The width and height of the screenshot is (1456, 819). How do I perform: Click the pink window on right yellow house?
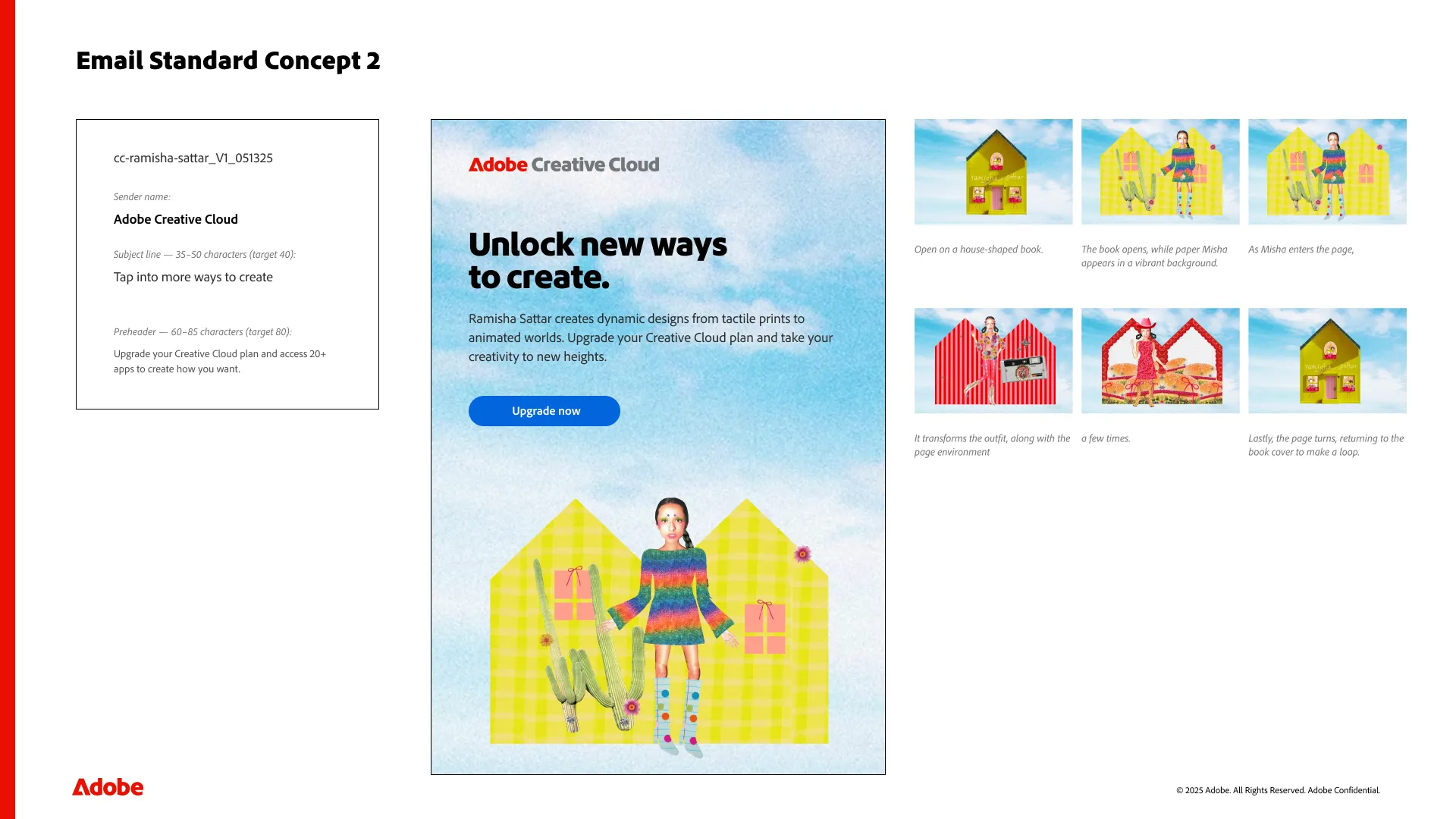tap(764, 627)
